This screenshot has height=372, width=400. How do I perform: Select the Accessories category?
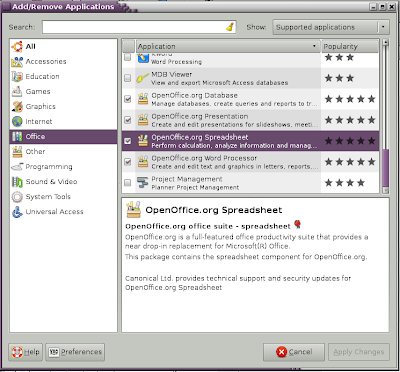[x=63, y=62]
